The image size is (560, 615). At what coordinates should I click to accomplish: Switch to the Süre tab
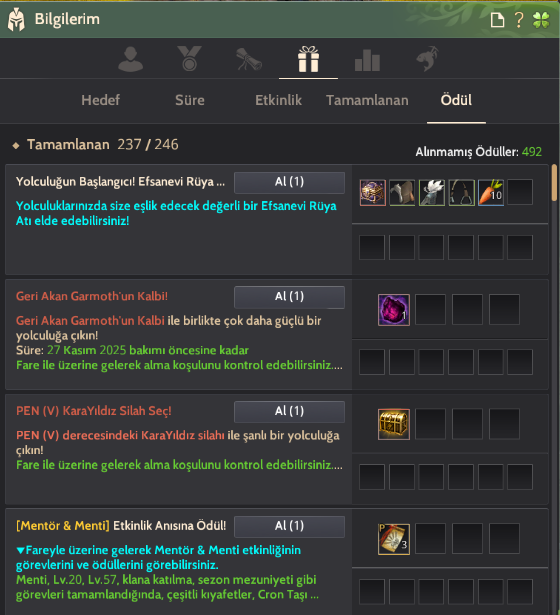click(190, 100)
